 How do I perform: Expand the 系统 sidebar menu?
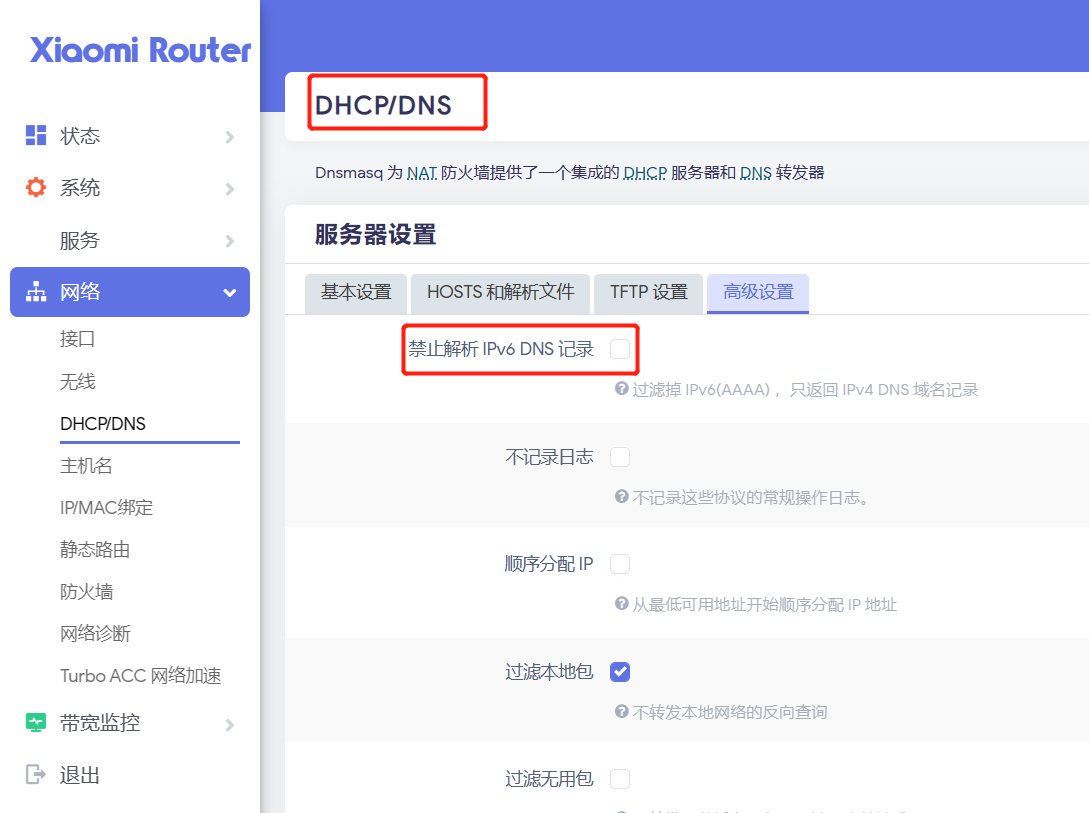(80, 187)
